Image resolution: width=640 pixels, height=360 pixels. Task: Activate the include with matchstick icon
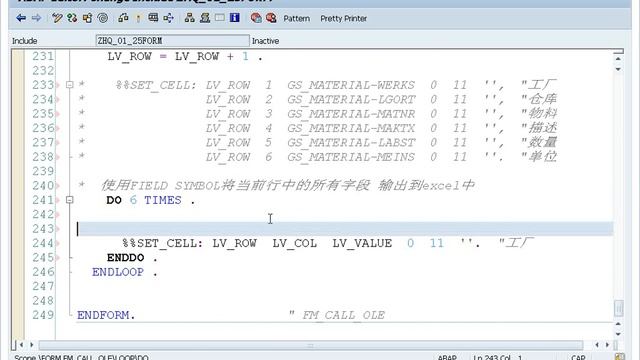[x=138, y=18]
